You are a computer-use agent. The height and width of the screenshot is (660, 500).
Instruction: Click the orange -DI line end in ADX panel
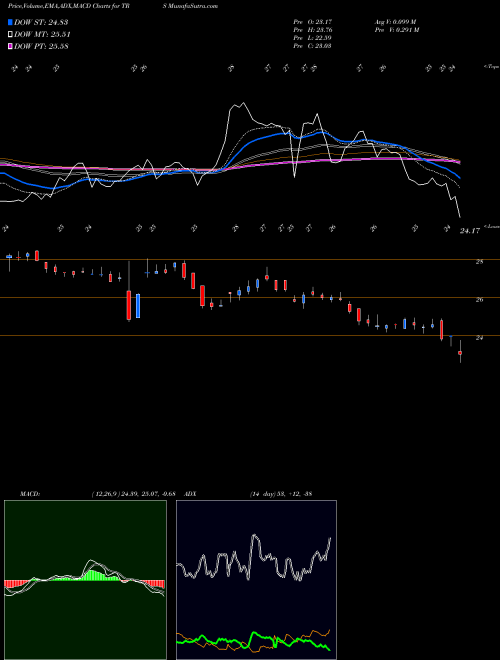click(329, 630)
